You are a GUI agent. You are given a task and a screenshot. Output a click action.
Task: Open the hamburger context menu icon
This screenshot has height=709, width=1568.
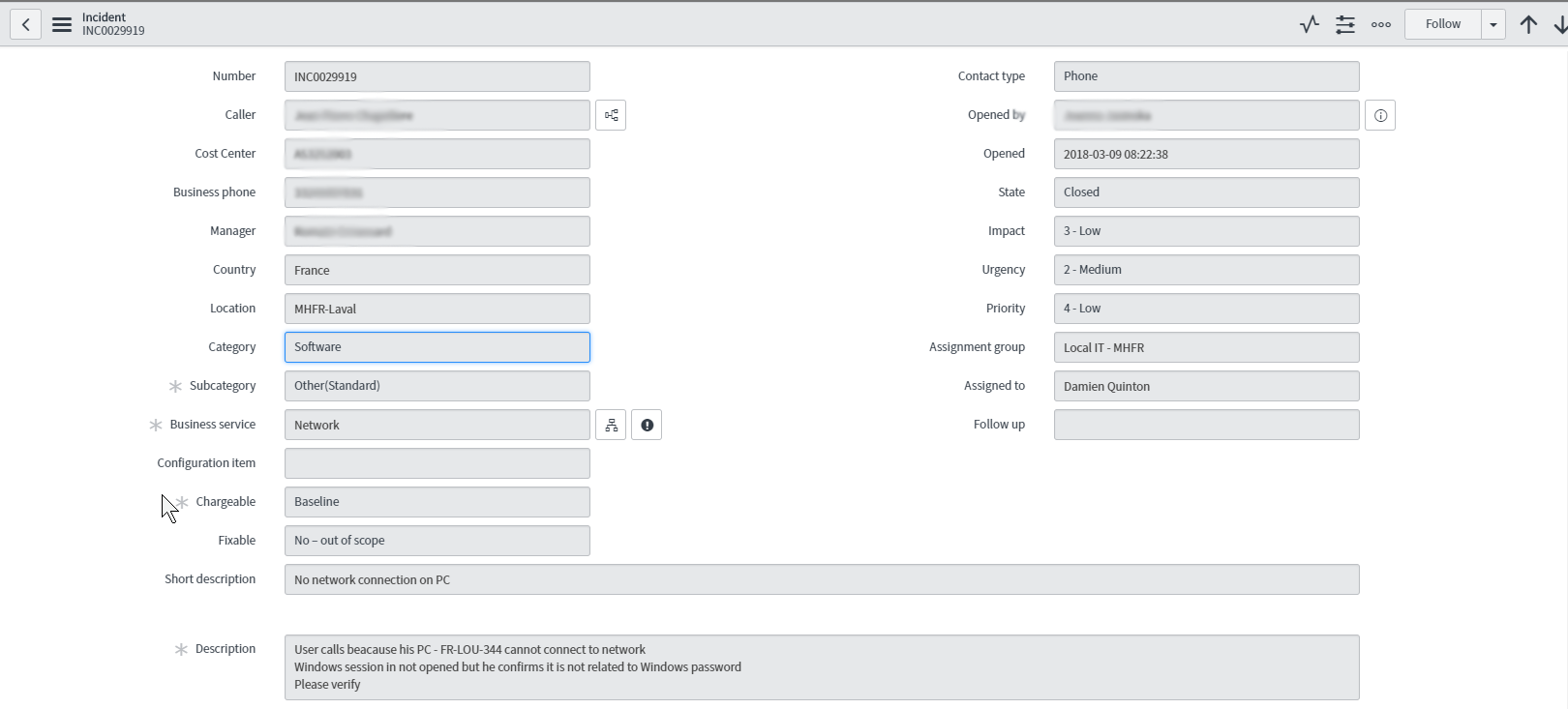[x=62, y=24]
